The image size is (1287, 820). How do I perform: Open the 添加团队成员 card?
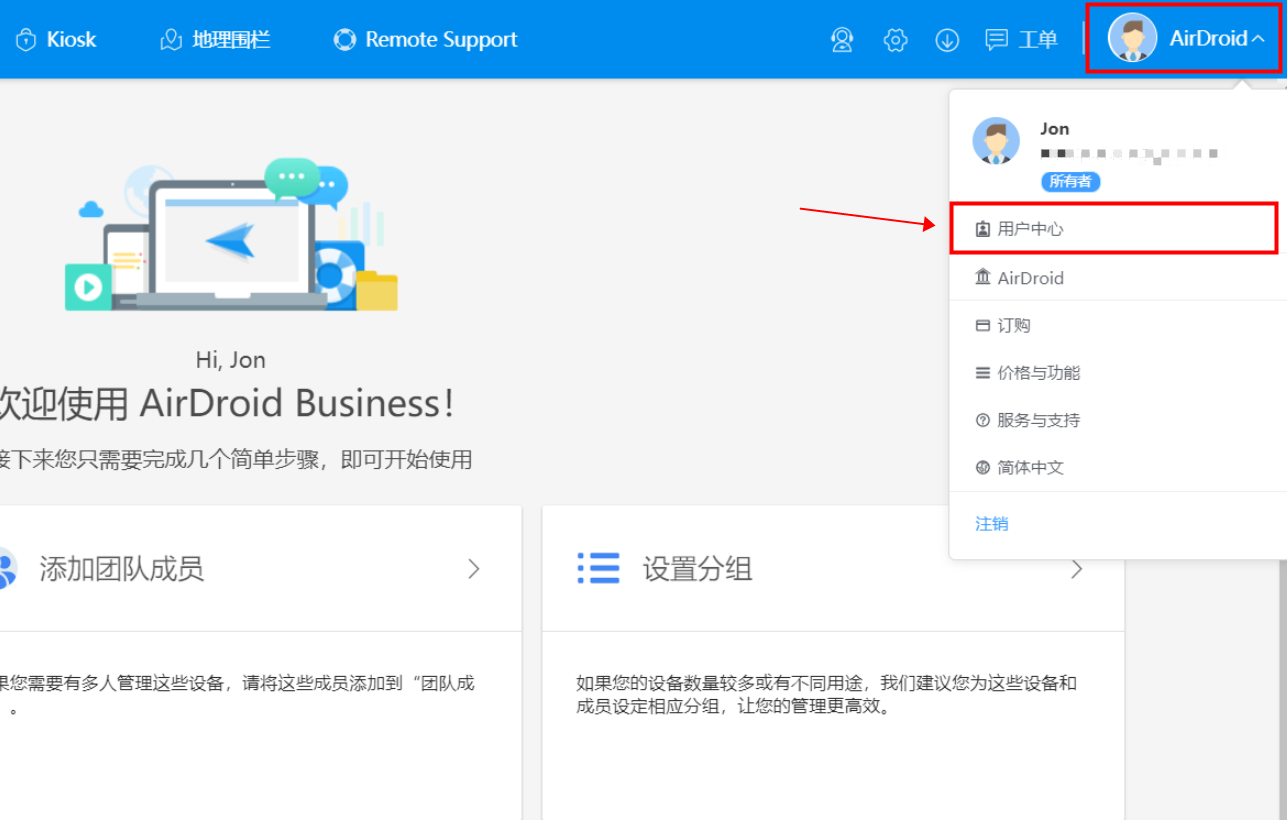tap(260, 569)
